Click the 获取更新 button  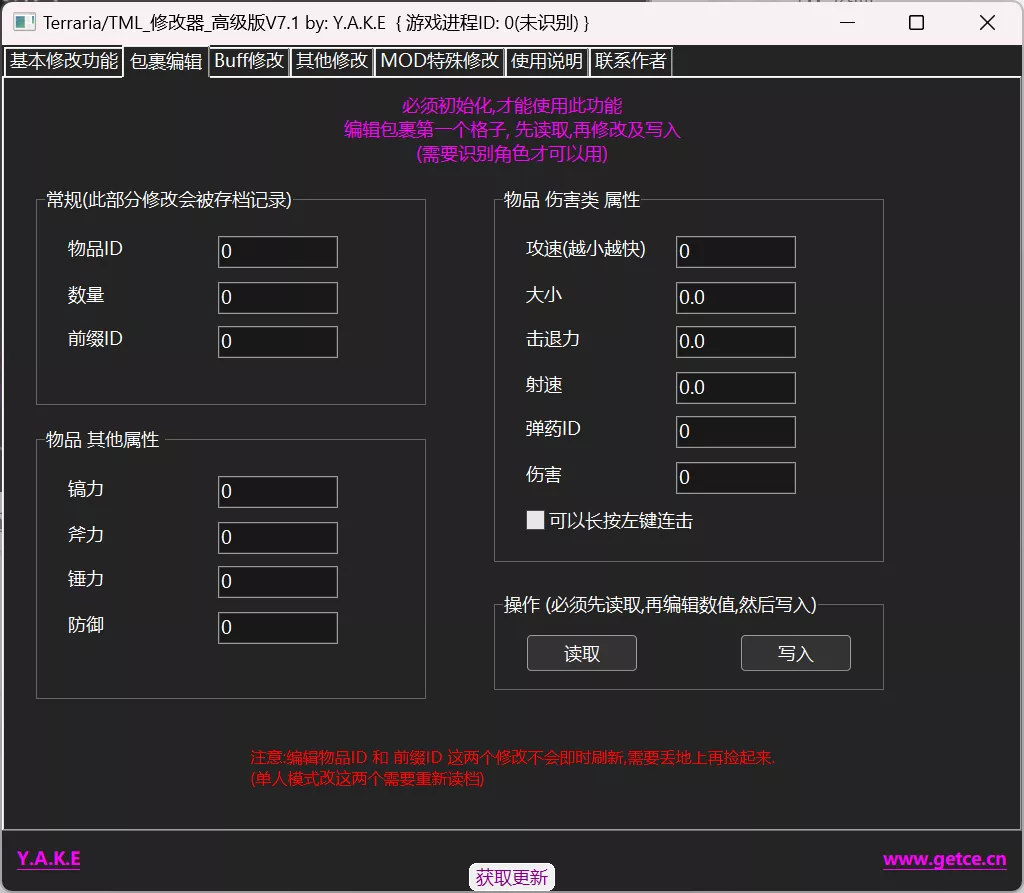(511, 877)
